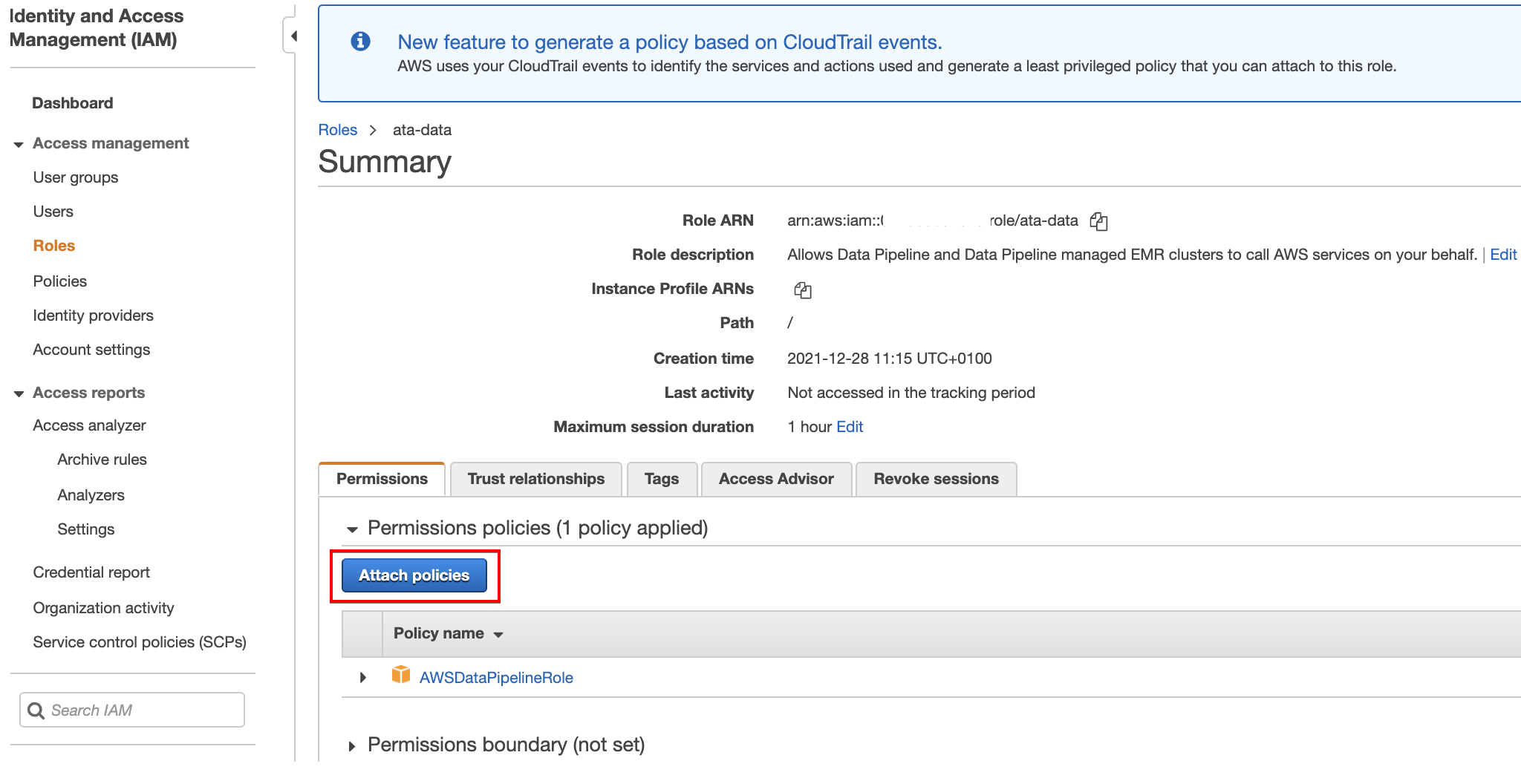
Task: Open Policies in the sidebar
Action: tap(60, 281)
